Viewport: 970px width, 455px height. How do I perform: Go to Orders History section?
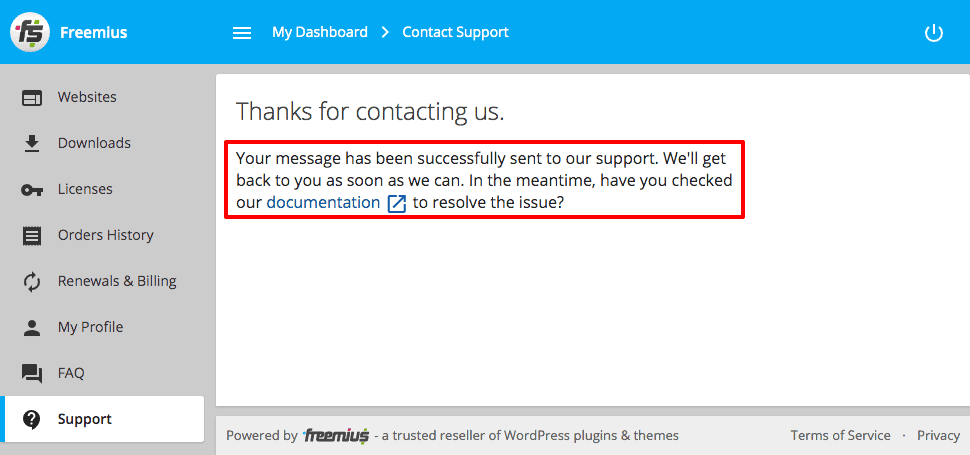click(106, 235)
